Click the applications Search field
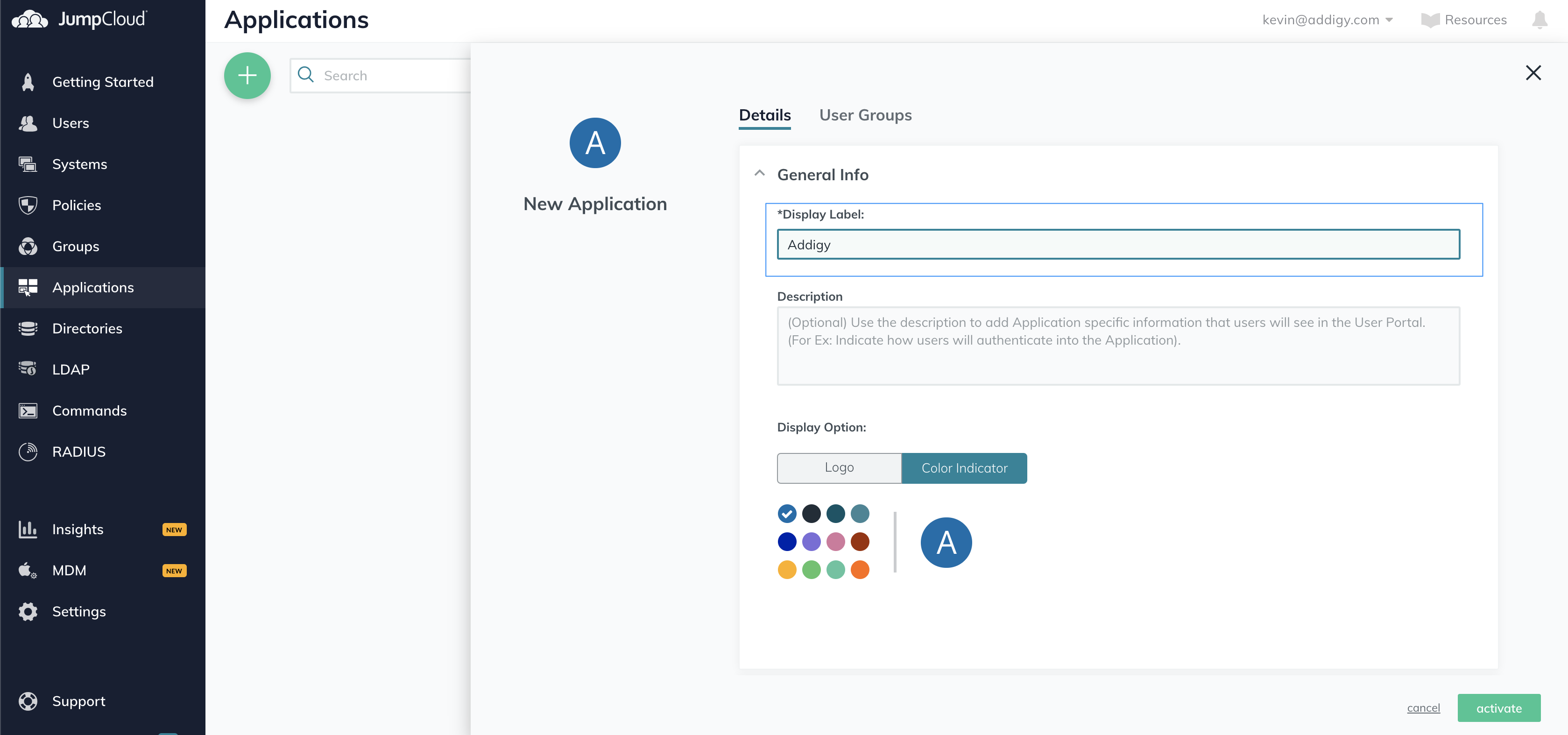The width and height of the screenshot is (1568, 735). tap(381, 76)
